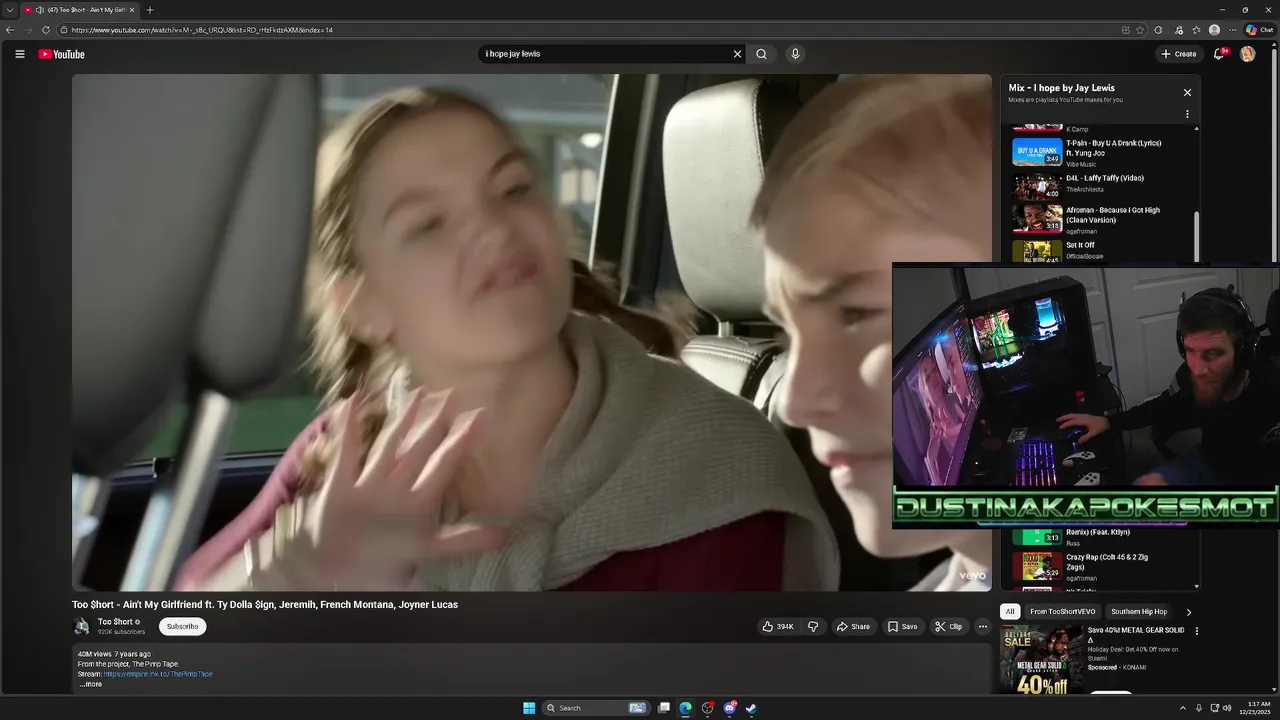Open Microsoft Edge from taskbar
The height and width of the screenshot is (720, 1280).
tap(685, 708)
